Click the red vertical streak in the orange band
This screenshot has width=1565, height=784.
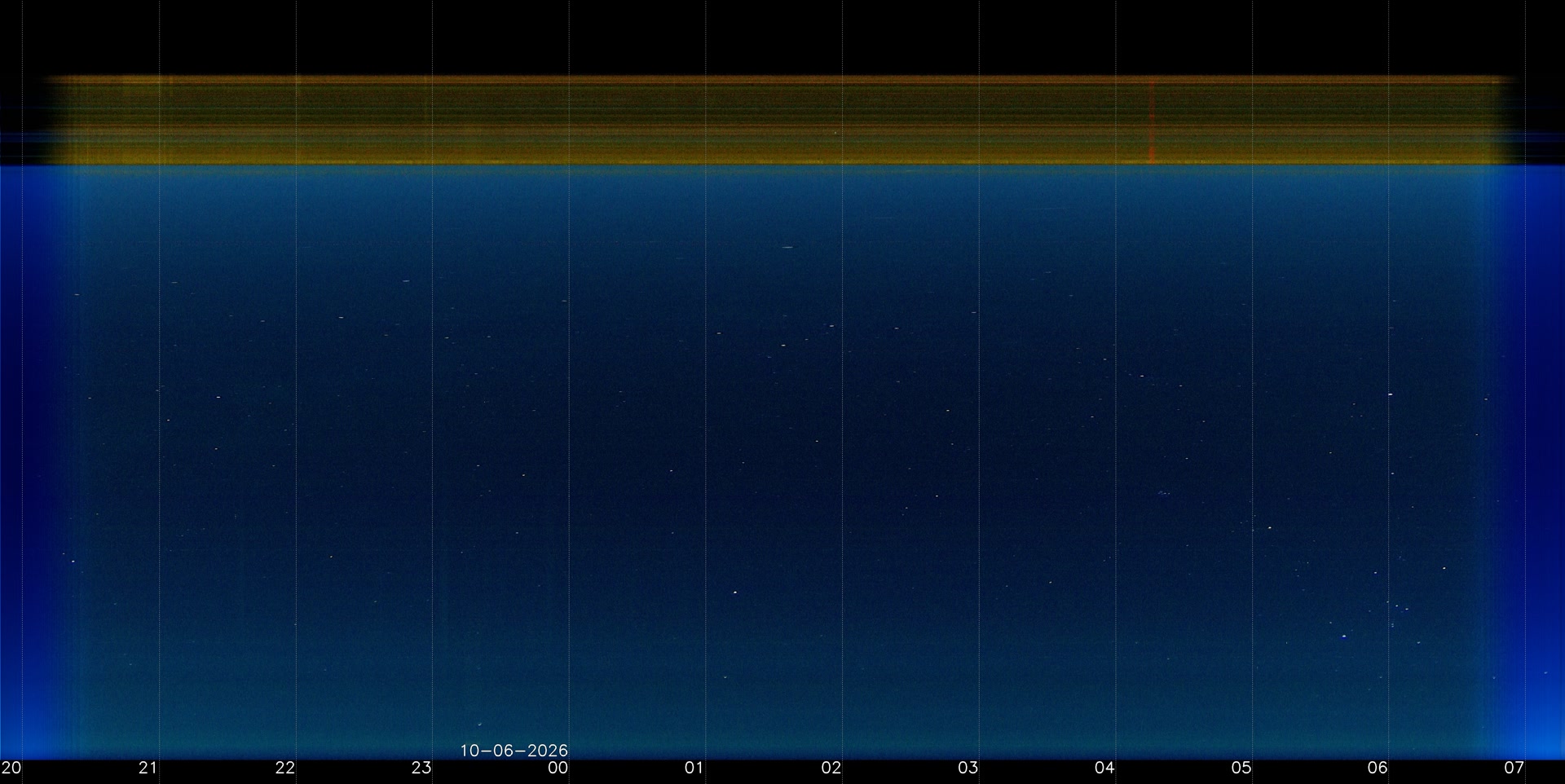(1152, 121)
